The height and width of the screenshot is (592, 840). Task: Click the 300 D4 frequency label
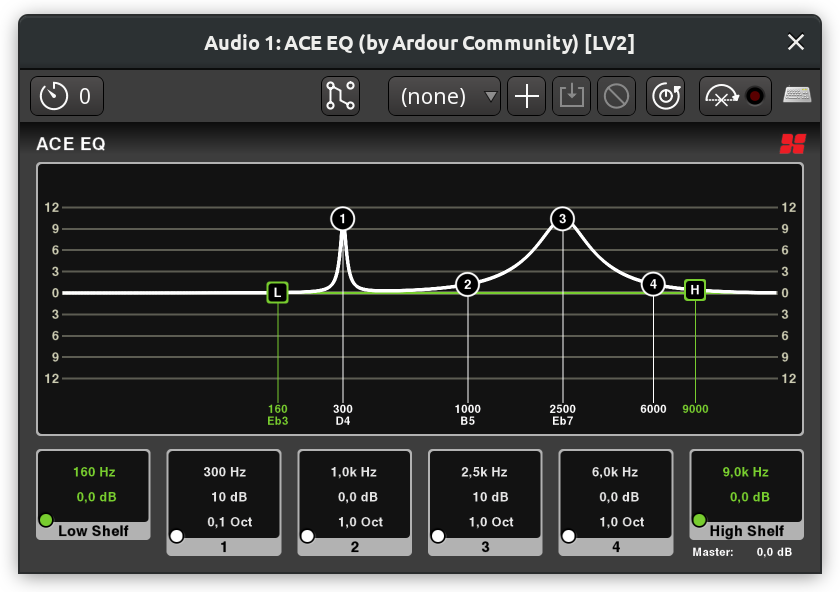(343, 415)
